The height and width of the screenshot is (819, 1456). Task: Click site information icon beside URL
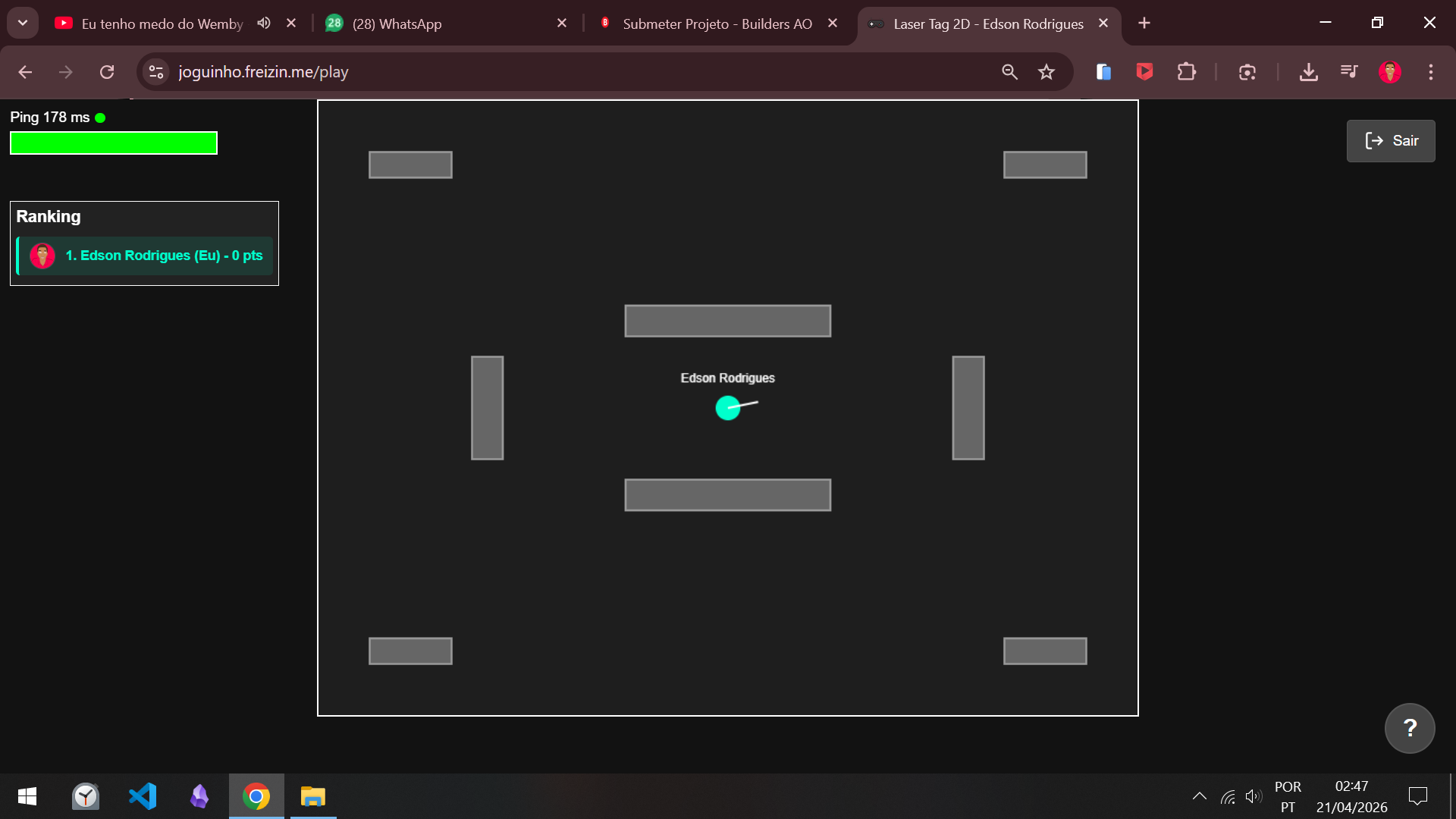pyautogui.click(x=156, y=72)
